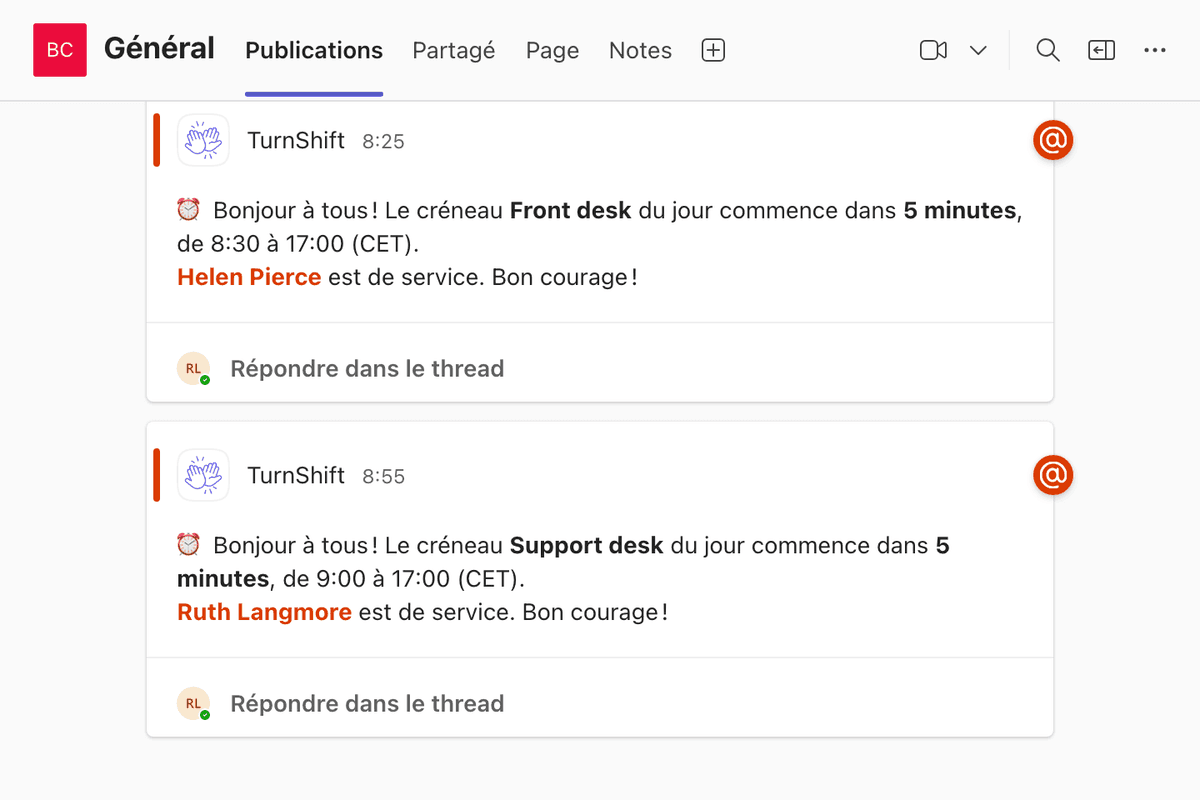This screenshot has height=800, width=1200.
Task: Click RL avatar under Front desk post
Action: coord(193,369)
